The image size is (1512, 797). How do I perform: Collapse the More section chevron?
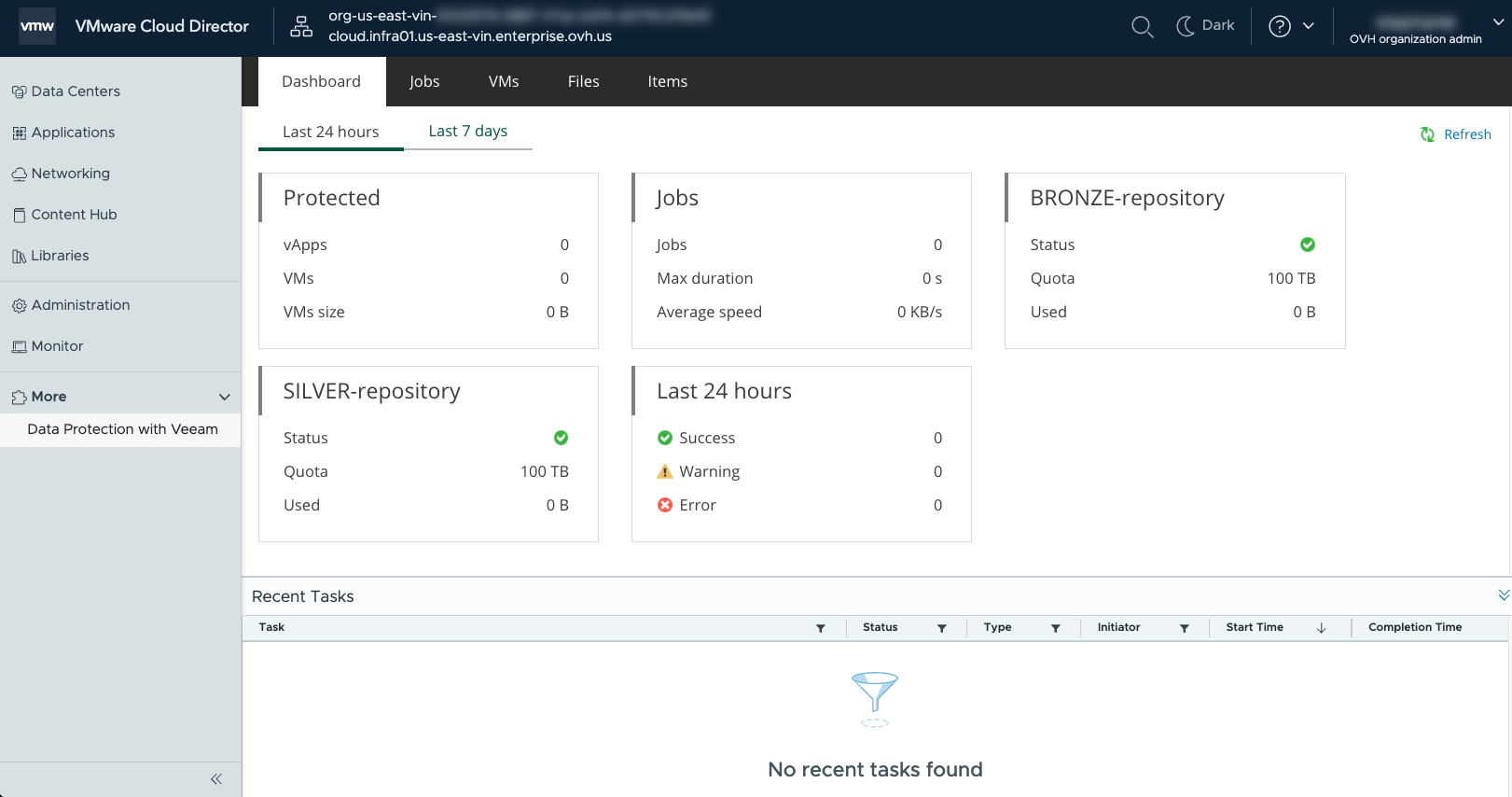(x=224, y=397)
